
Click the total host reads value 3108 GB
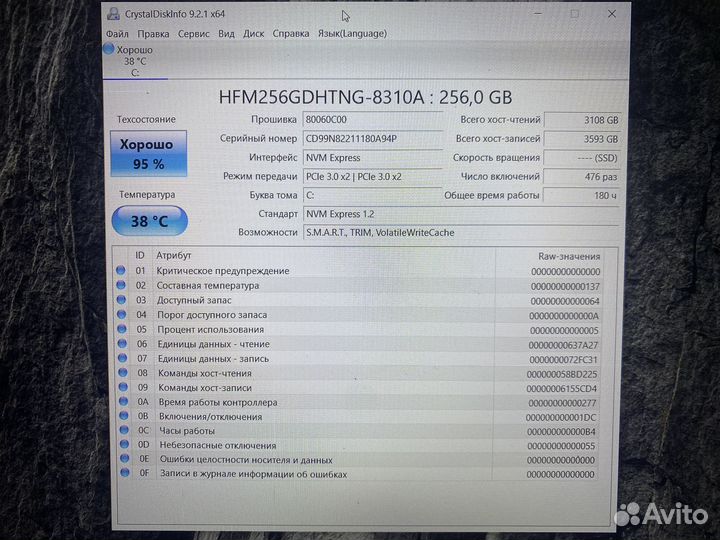(582, 120)
